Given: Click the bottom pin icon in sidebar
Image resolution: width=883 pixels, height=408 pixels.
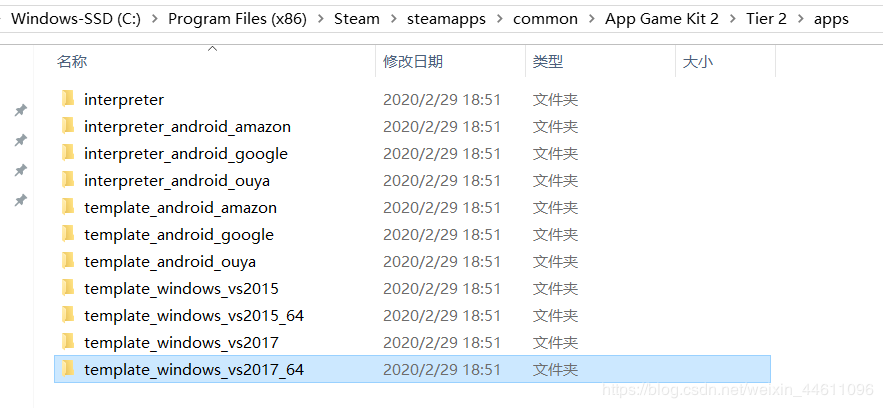Looking at the screenshot, I should 20,201.
